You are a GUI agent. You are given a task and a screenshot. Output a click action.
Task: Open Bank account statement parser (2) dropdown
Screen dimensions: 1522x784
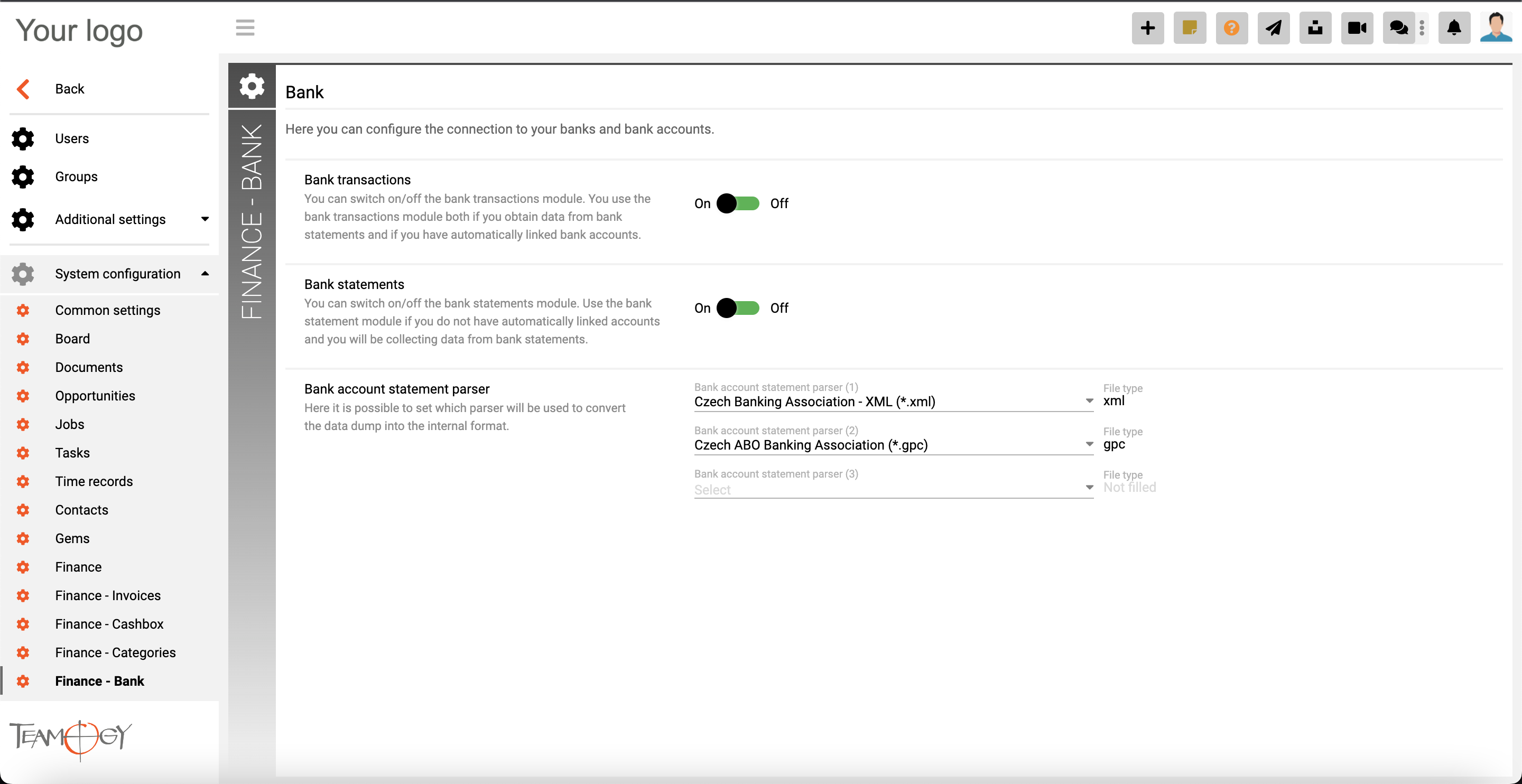click(x=893, y=445)
